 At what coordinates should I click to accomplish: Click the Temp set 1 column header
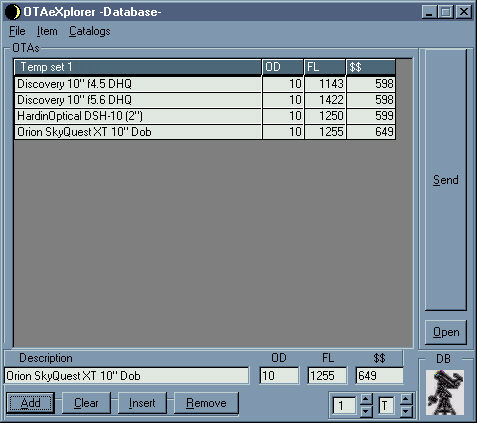click(x=138, y=67)
